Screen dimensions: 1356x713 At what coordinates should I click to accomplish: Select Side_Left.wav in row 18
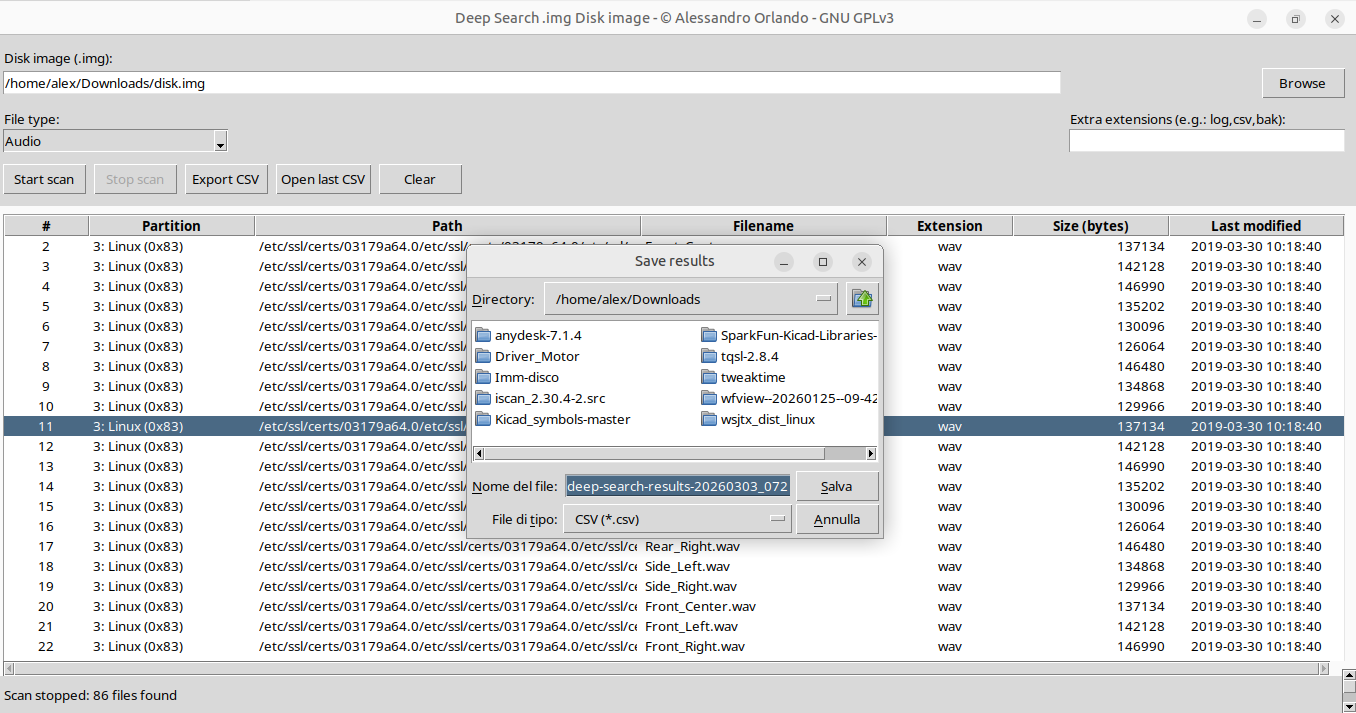tap(688, 566)
